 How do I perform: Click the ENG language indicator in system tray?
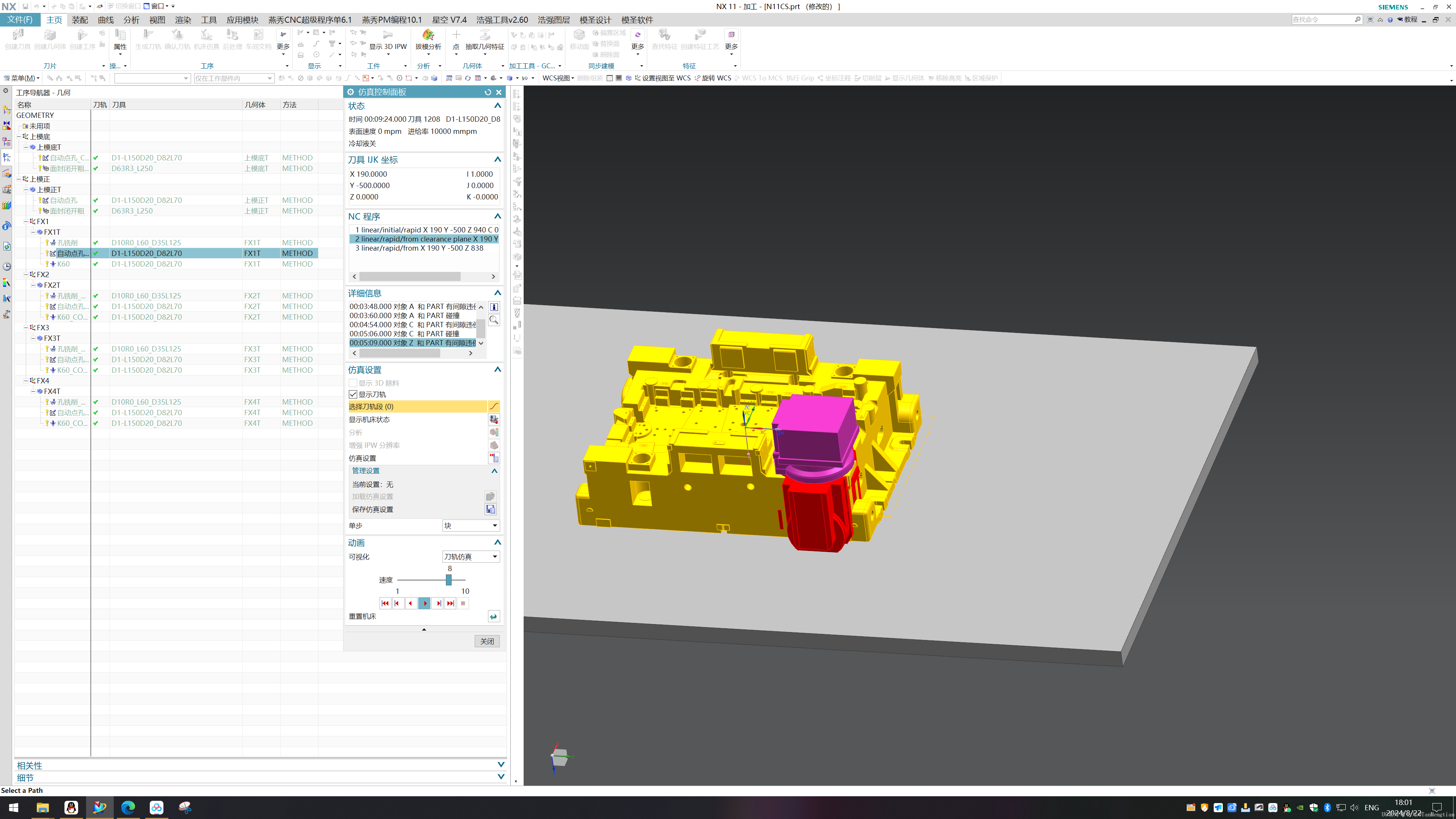tap(1371, 807)
